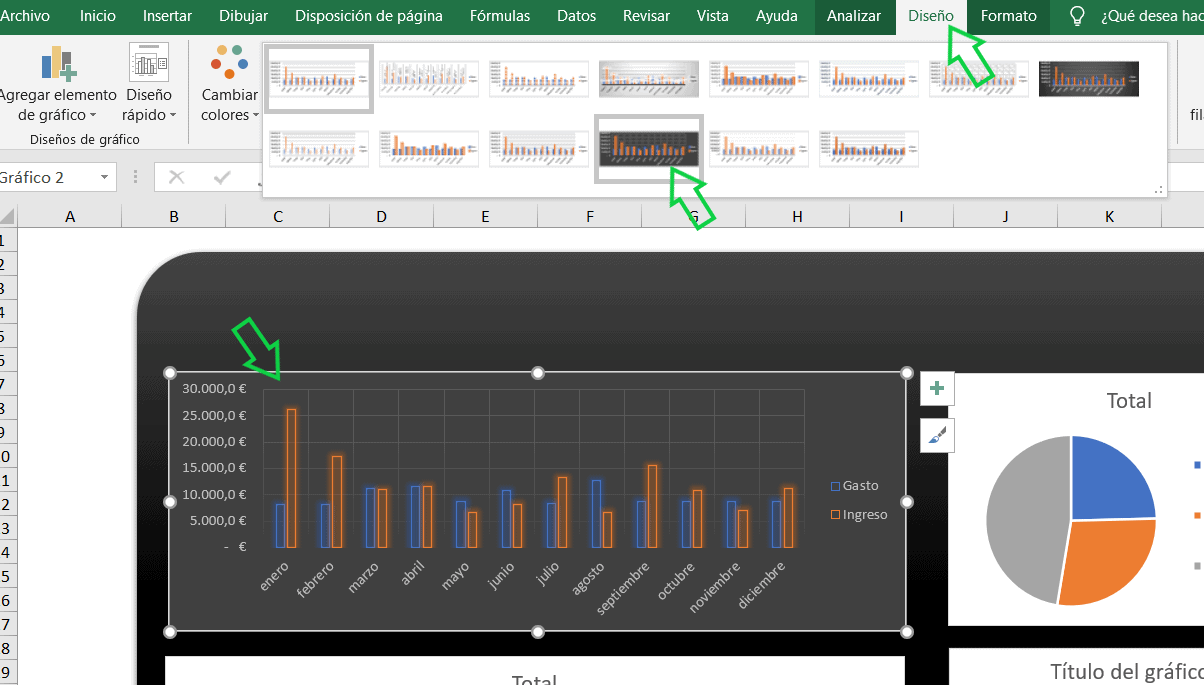Viewport: 1204px width, 685px height.
Task: Open Disposición de página tab
Action: [369, 16]
